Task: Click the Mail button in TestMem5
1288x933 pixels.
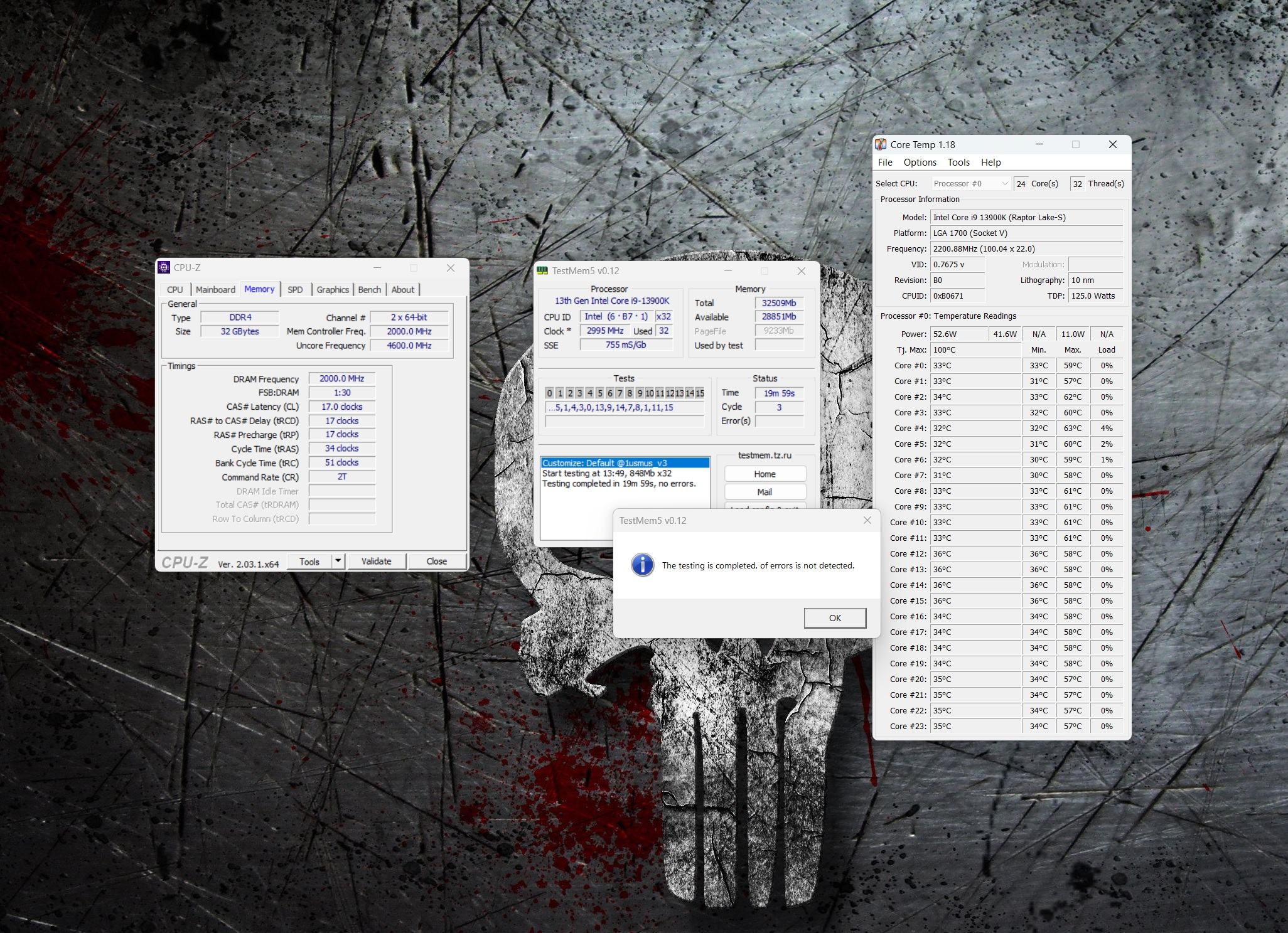Action: (765, 492)
